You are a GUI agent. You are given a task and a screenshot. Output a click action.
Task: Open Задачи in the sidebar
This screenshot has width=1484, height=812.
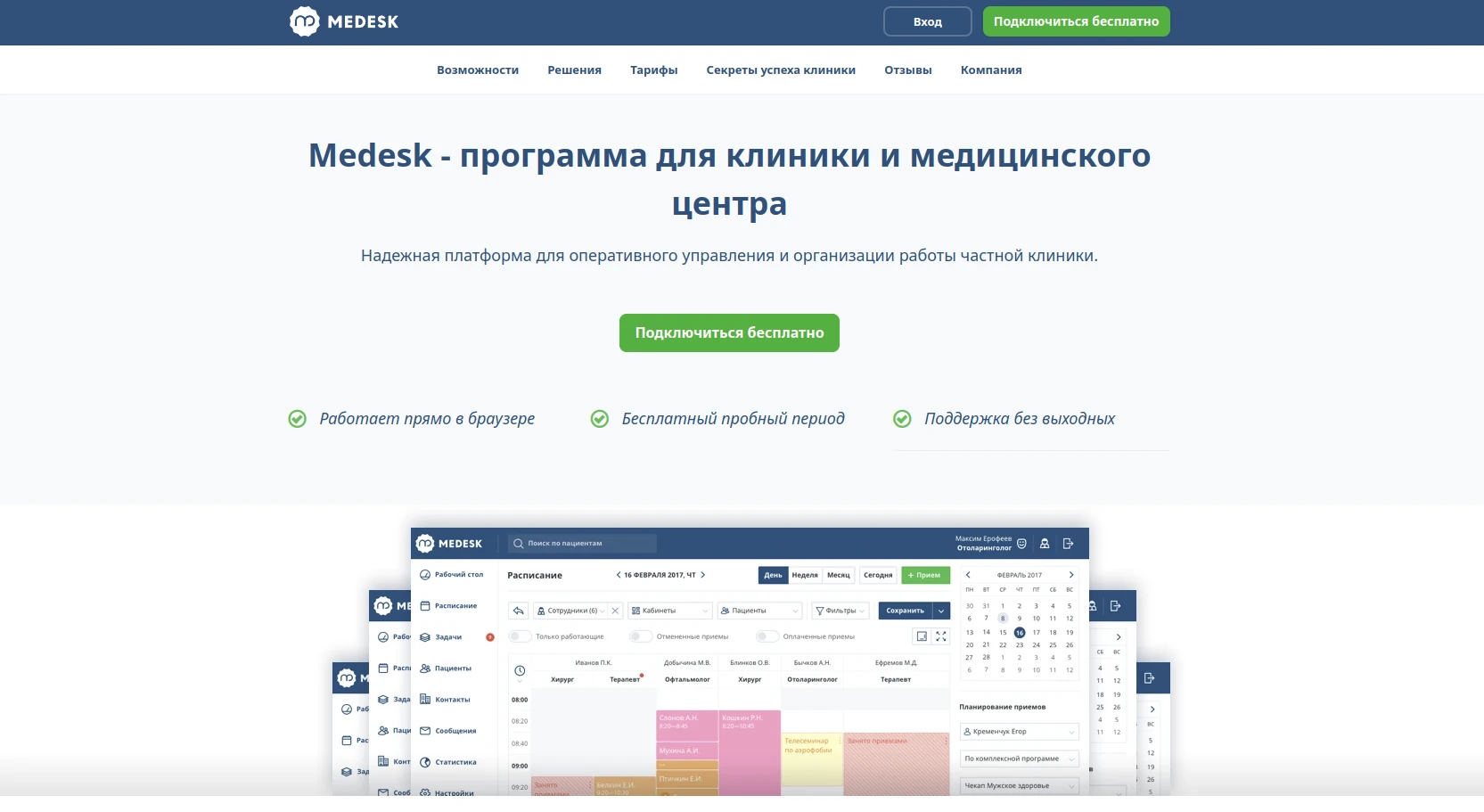pos(441,637)
